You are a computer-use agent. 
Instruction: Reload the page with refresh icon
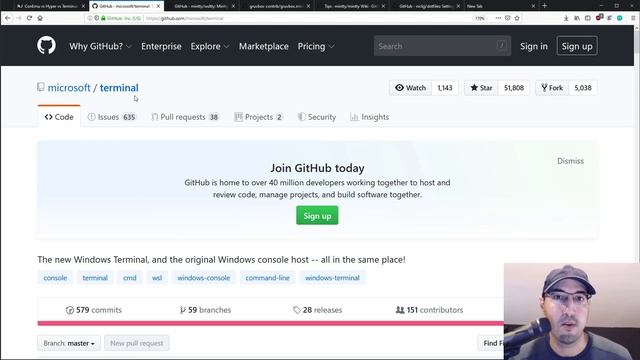[29, 18]
